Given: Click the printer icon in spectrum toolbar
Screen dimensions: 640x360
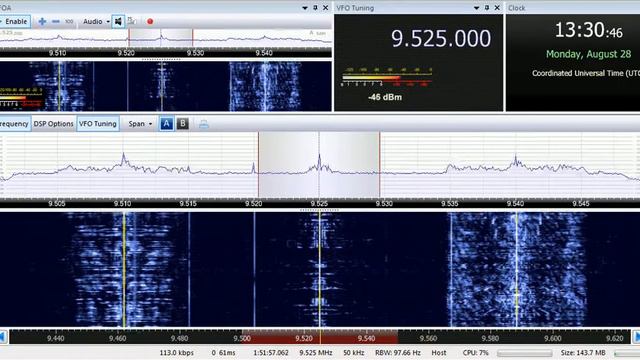Looking at the screenshot, I should [x=204, y=124].
